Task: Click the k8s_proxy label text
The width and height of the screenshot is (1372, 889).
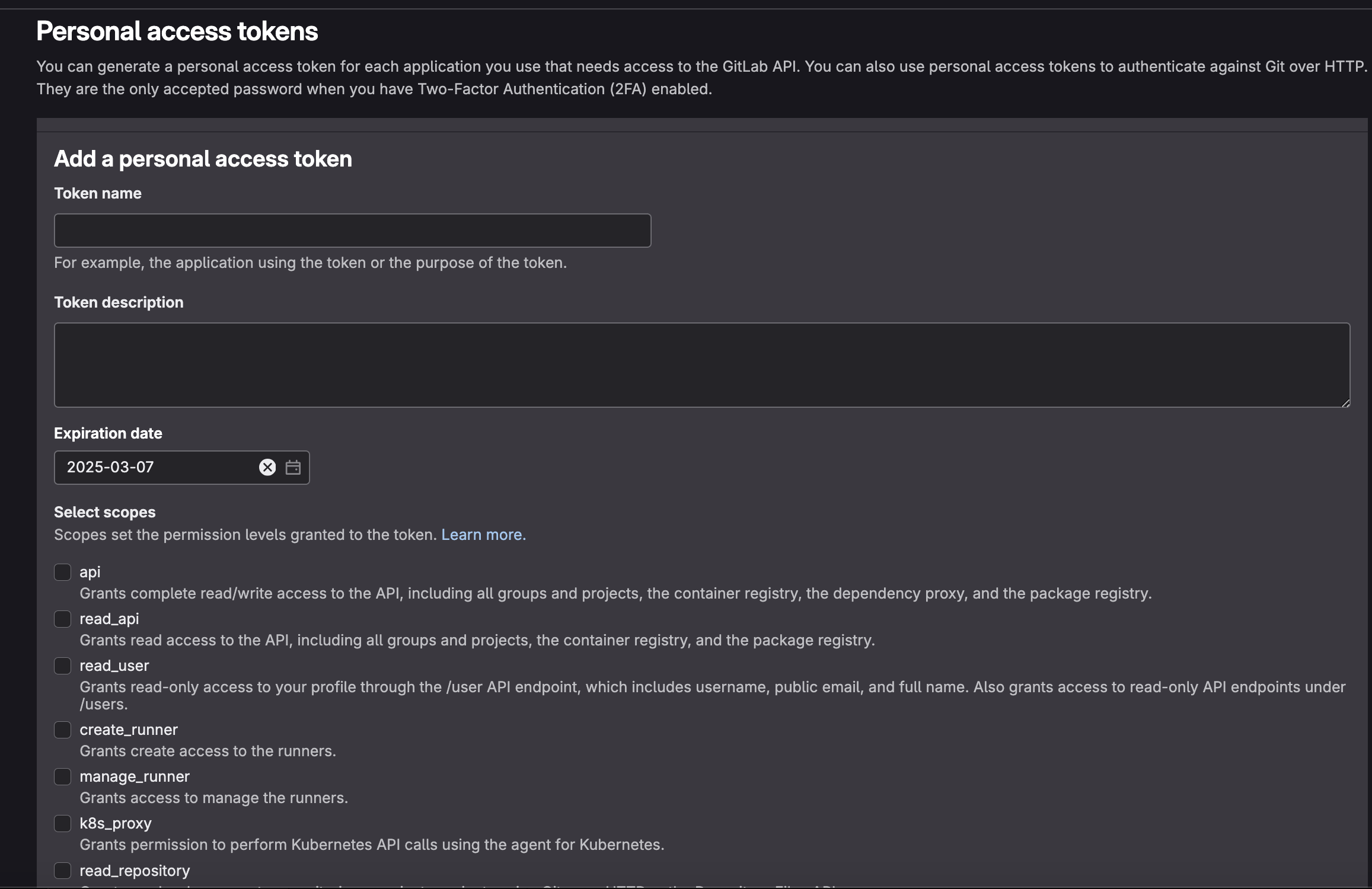Action: 116,823
